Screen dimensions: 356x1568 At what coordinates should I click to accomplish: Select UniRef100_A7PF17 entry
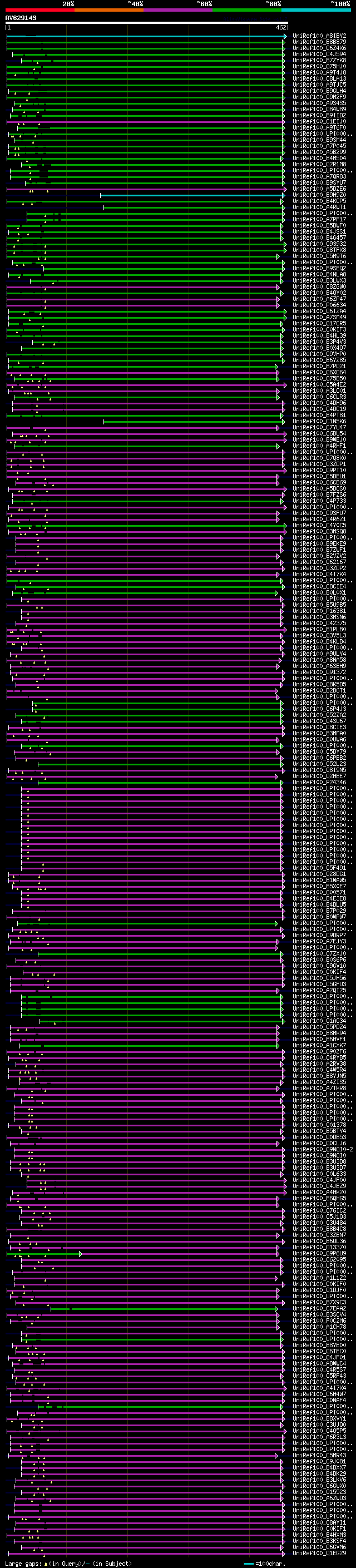319,219
